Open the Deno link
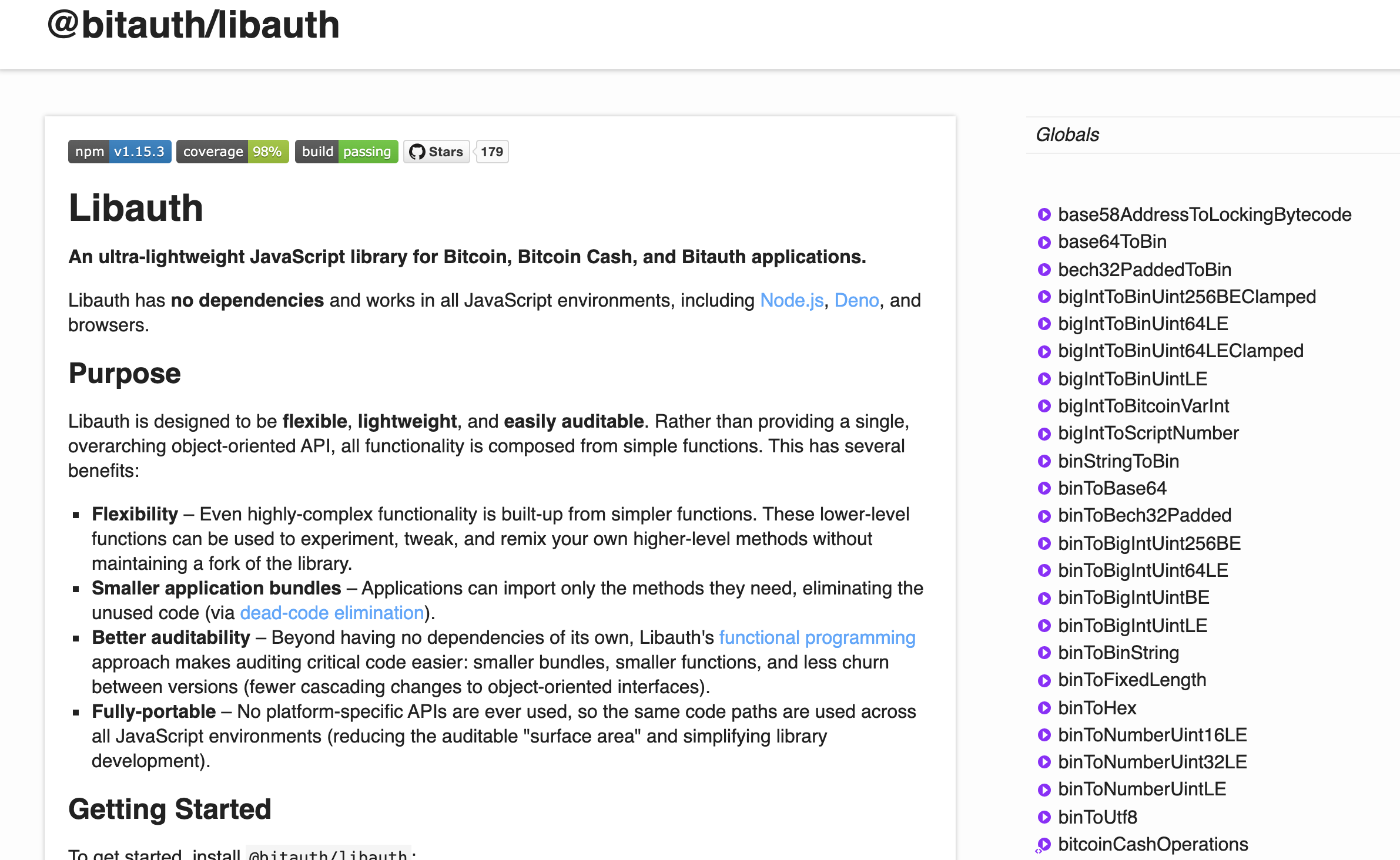 click(x=857, y=300)
